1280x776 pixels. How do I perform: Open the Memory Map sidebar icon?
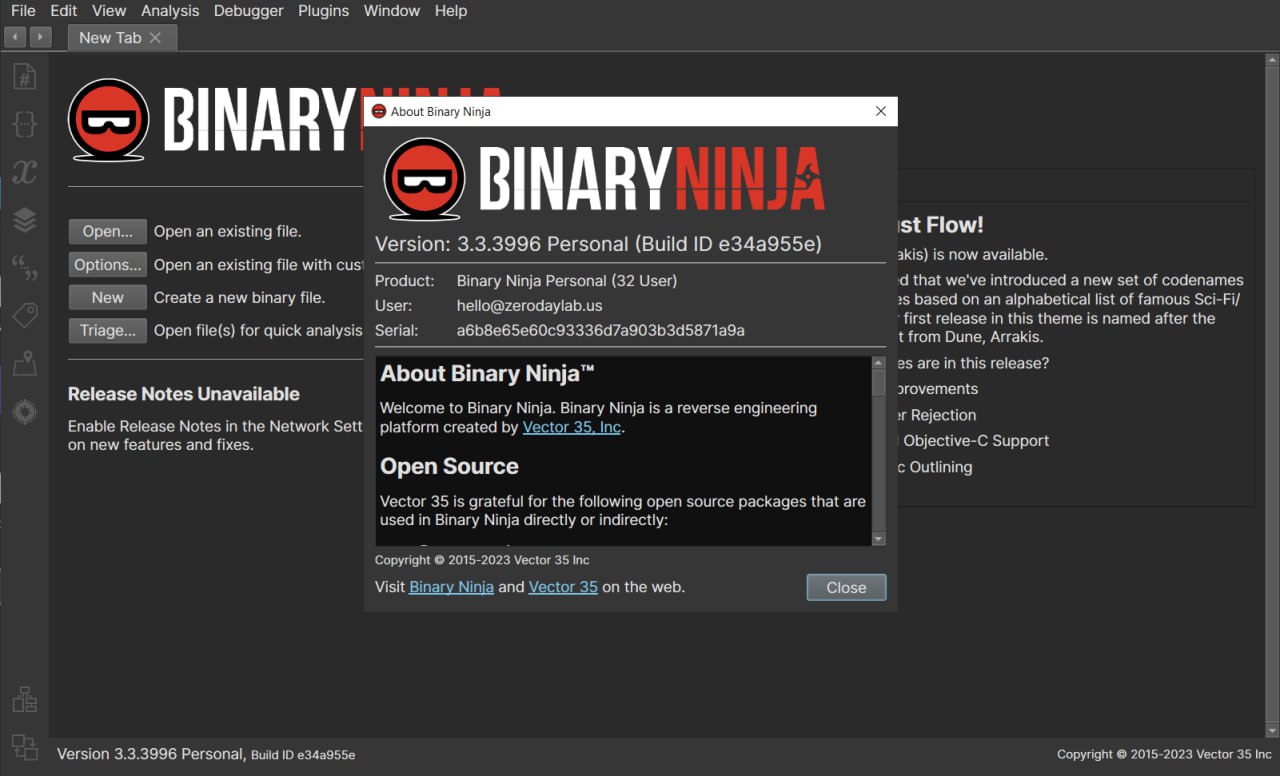(x=25, y=364)
